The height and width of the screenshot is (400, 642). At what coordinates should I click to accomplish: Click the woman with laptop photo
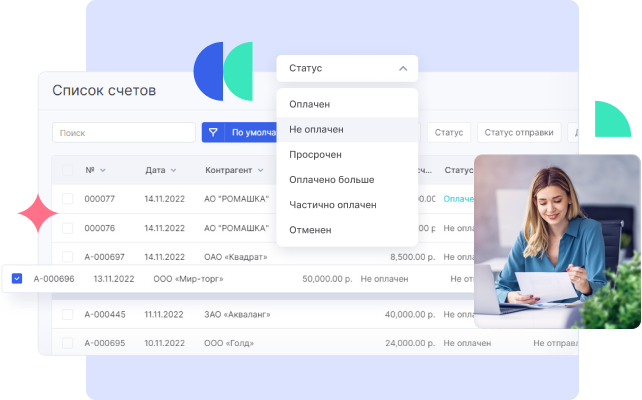click(x=557, y=240)
